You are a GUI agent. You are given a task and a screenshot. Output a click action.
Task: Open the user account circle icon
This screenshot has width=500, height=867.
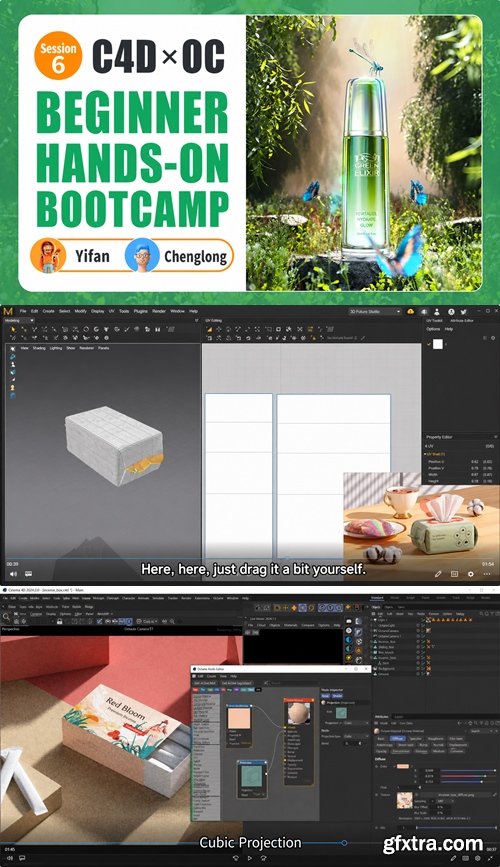coord(451,312)
